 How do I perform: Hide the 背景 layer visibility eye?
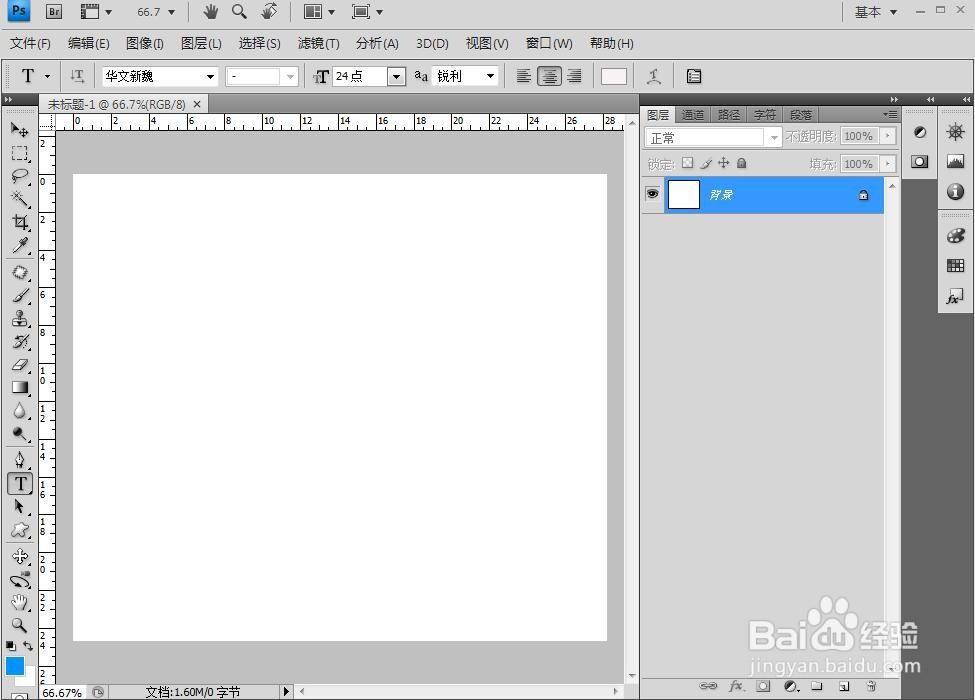[652, 194]
